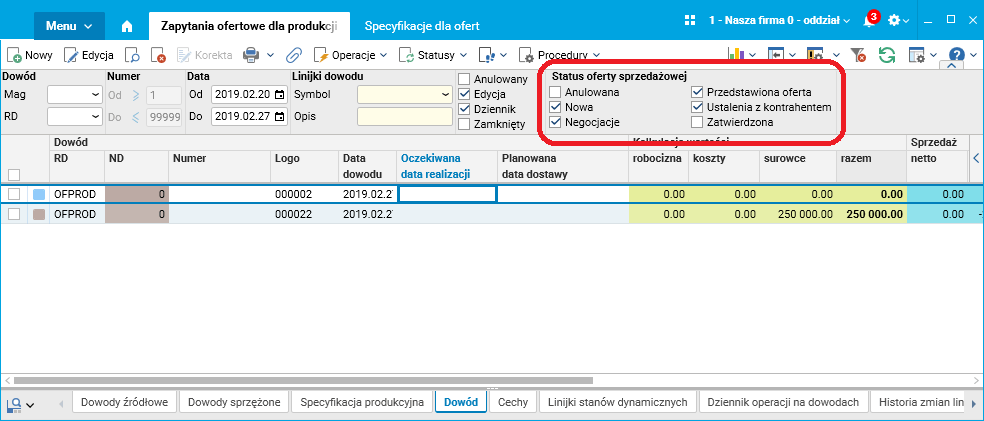The height and width of the screenshot is (421, 984).
Task: Expand the Menu dropdown
Action: (69, 26)
